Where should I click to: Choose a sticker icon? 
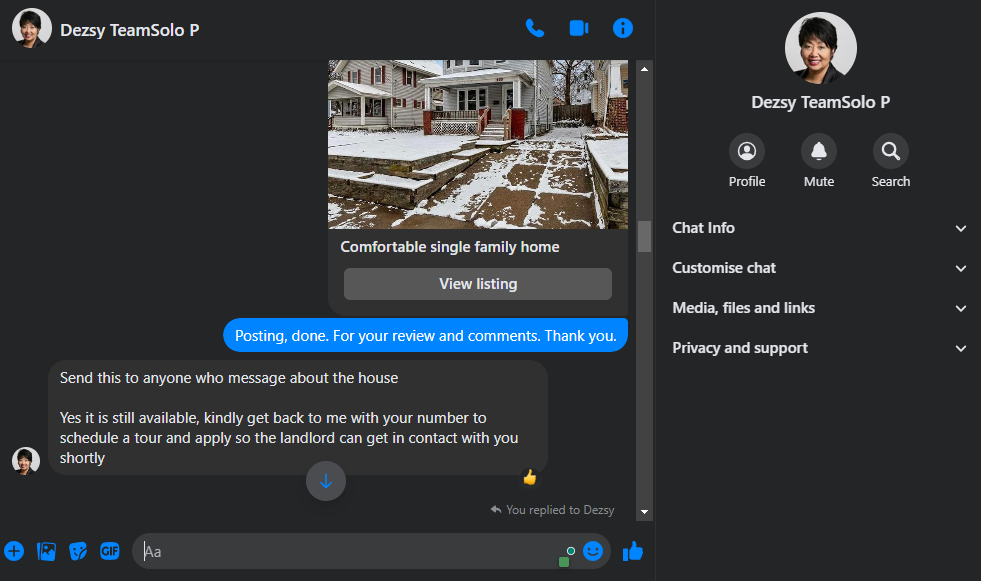click(78, 551)
